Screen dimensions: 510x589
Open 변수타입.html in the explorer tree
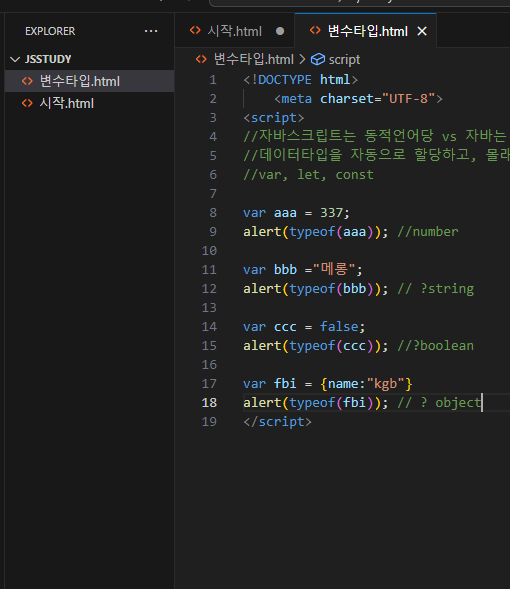point(89,81)
